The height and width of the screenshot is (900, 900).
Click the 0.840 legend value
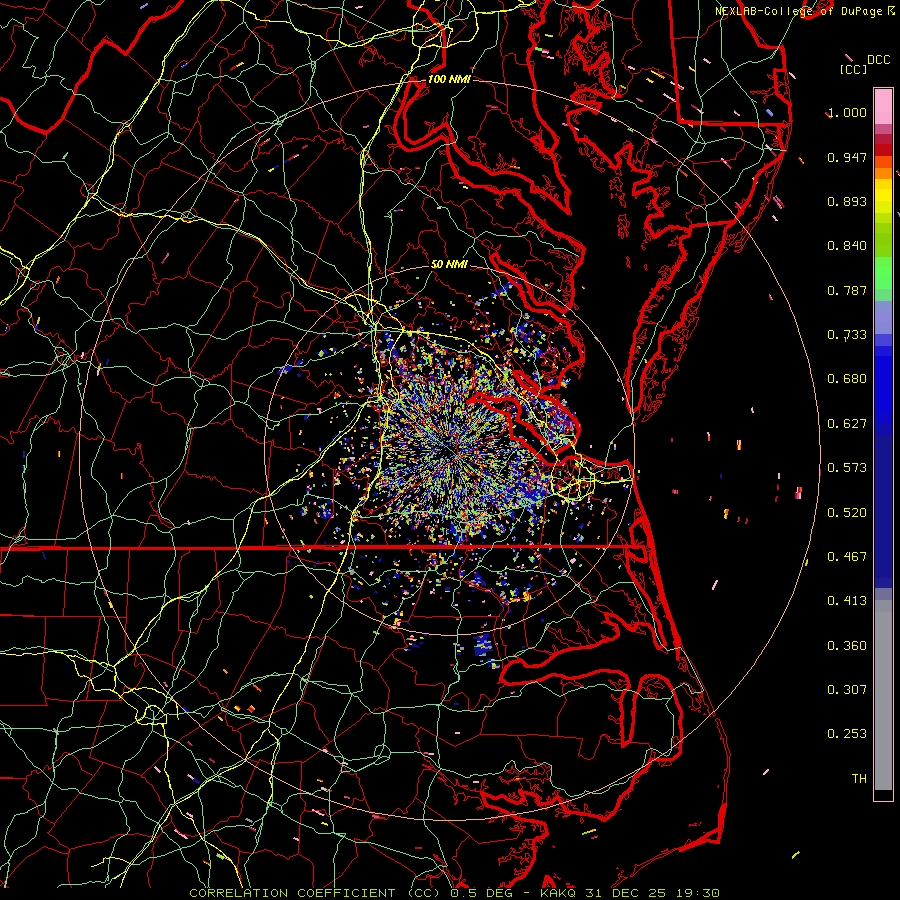click(847, 246)
